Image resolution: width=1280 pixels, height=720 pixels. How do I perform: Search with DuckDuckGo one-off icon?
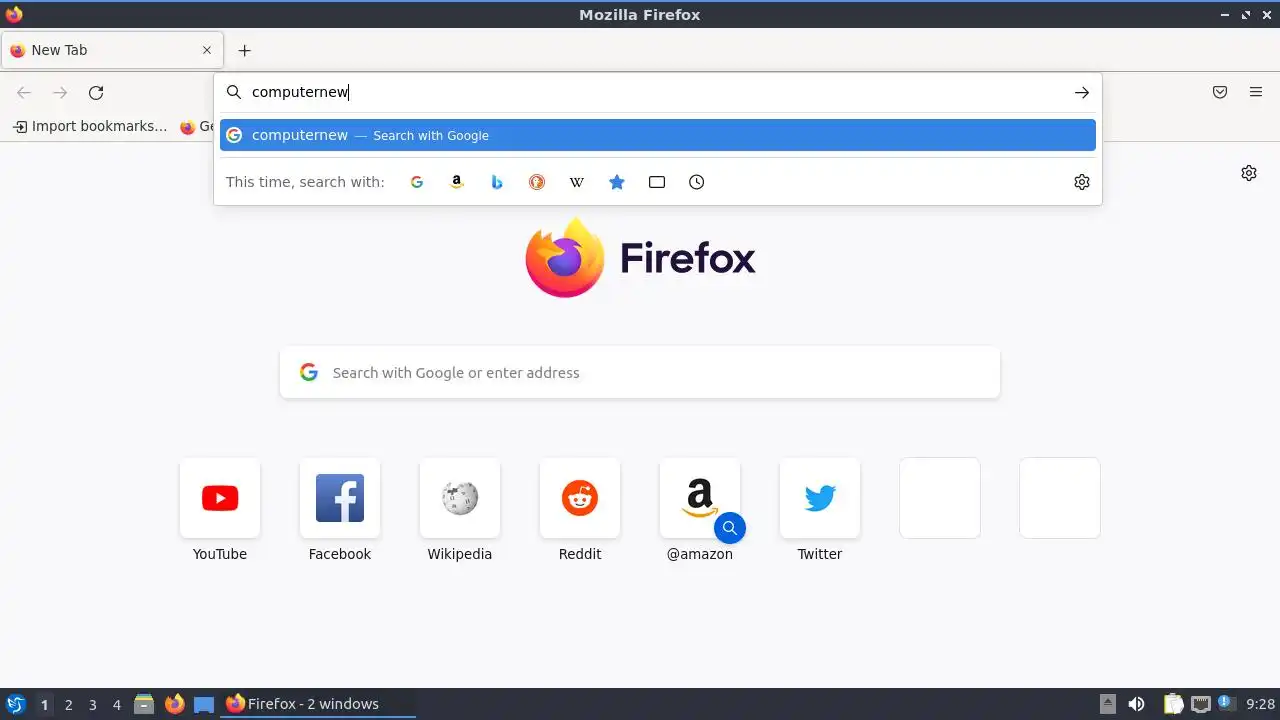click(x=537, y=182)
